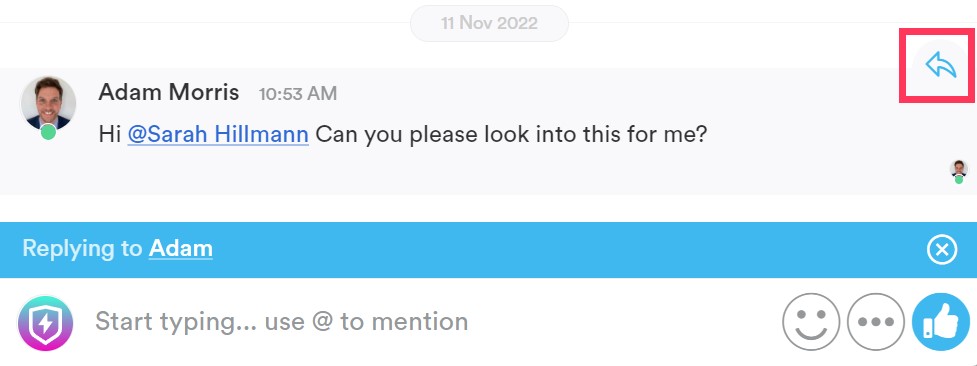Click the small read-receipt avatar
Viewport: 977px width, 366px height.
959,168
